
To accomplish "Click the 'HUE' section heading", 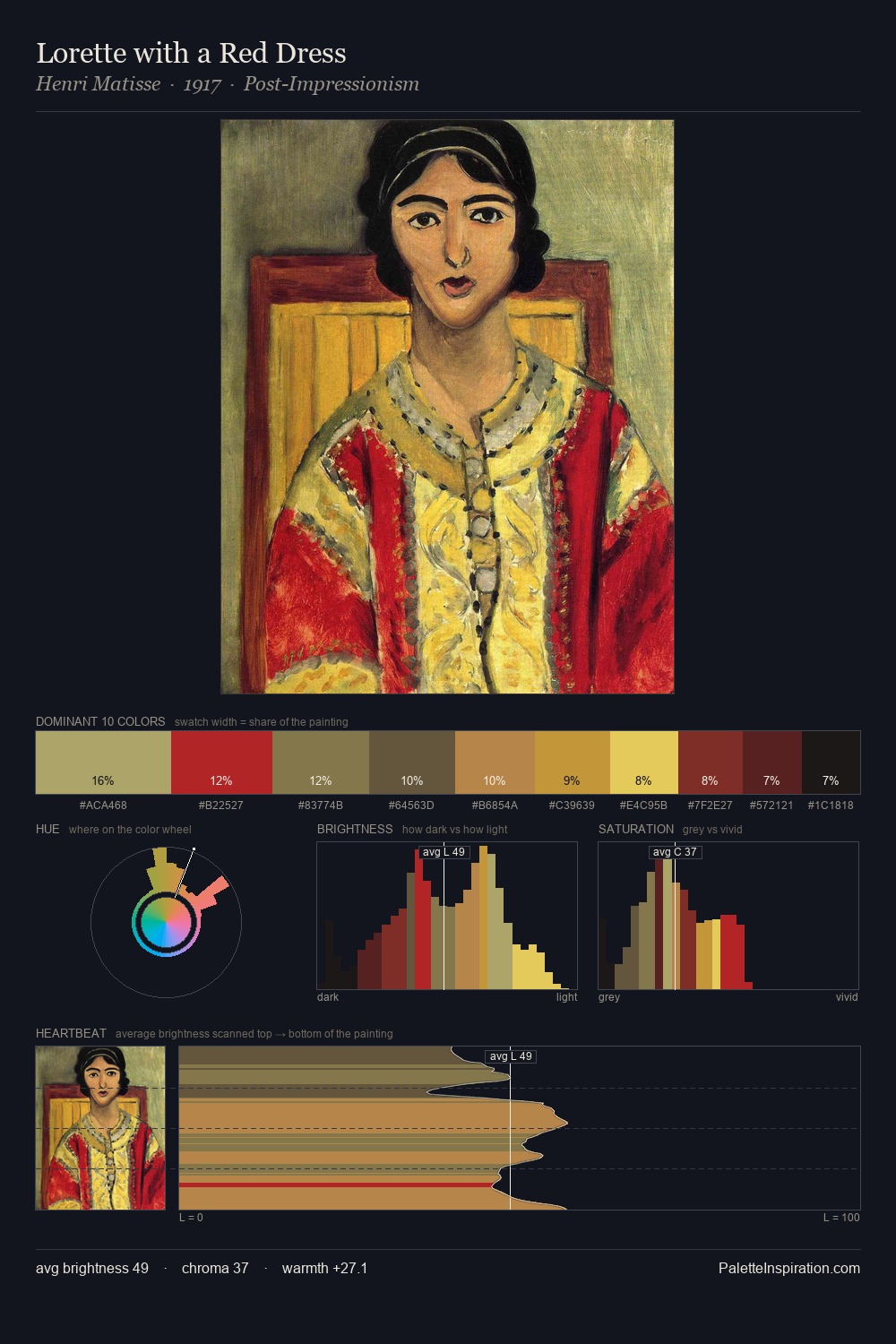I will tap(47, 829).
